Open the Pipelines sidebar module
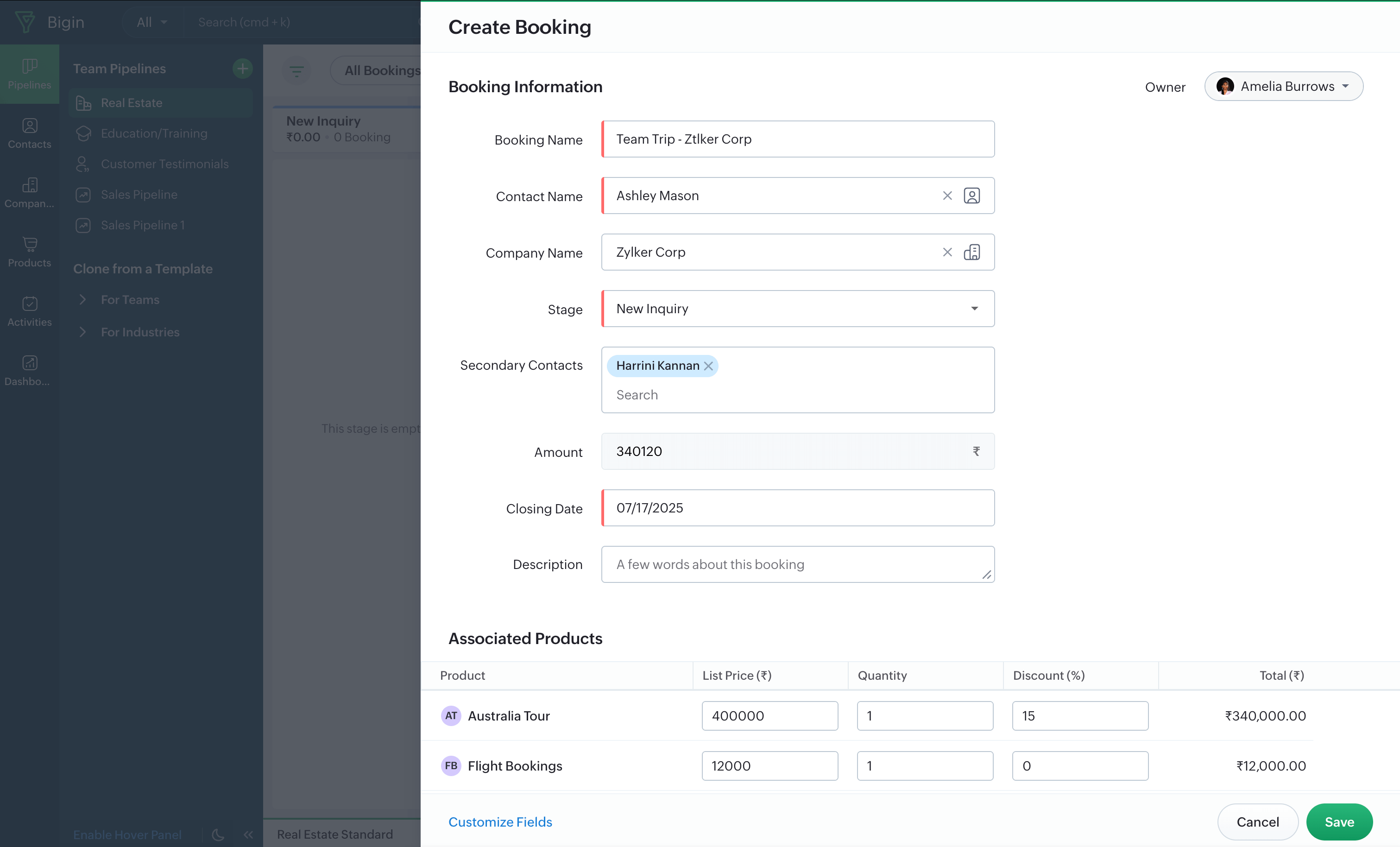The height and width of the screenshot is (847, 1400). tap(30, 75)
